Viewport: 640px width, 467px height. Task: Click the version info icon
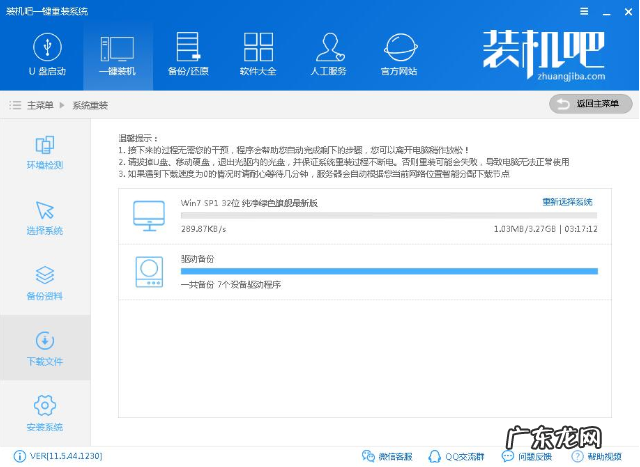19,456
